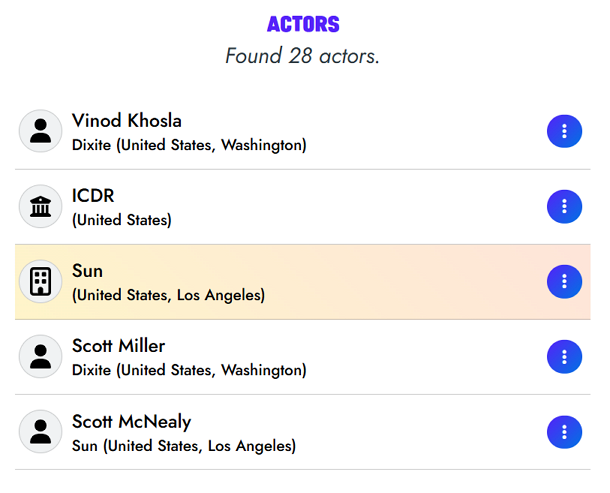
Task: Open more options for Scott Miller
Action: [564, 356]
